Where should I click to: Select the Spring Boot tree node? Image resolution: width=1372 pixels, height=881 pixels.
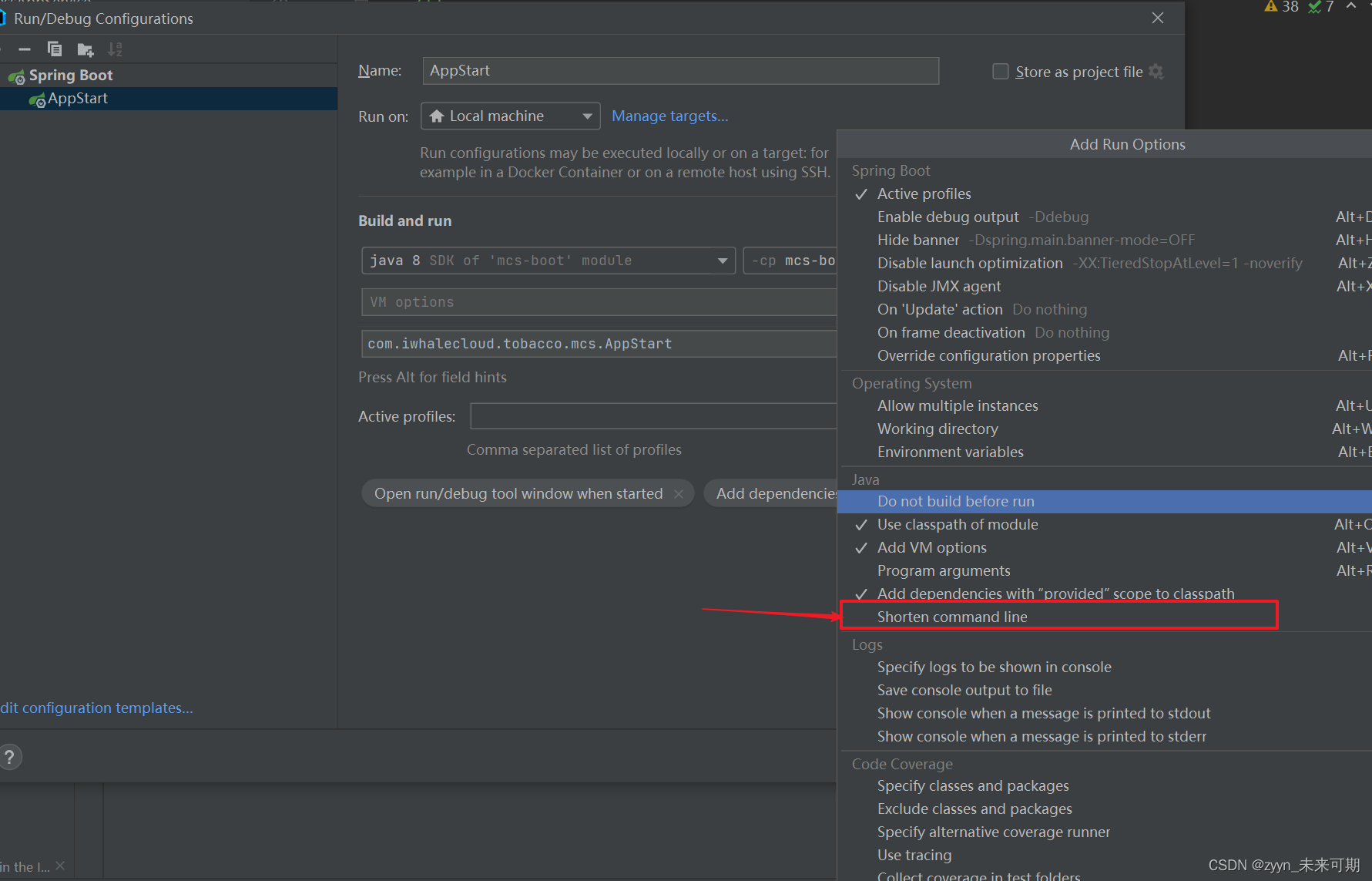click(71, 76)
